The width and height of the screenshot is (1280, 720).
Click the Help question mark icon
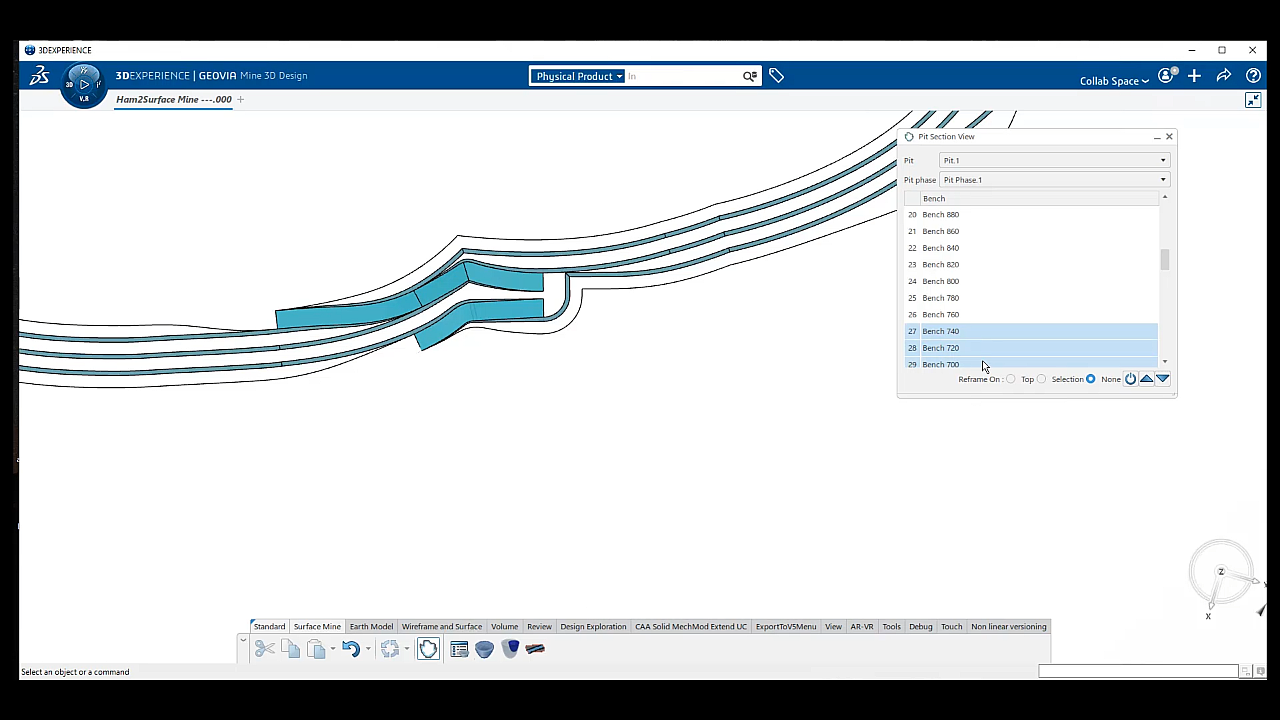click(1253, 76)
